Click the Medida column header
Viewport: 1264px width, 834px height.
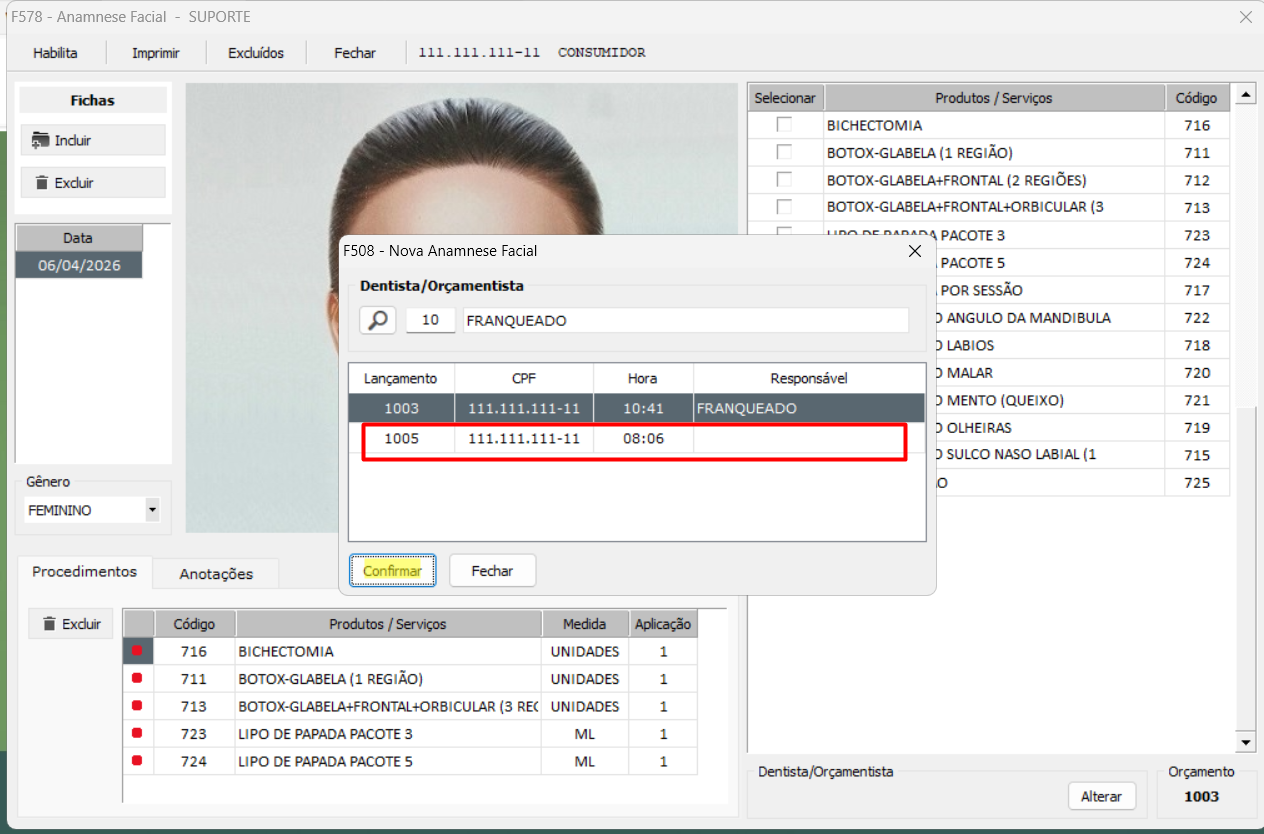[585, 624]
